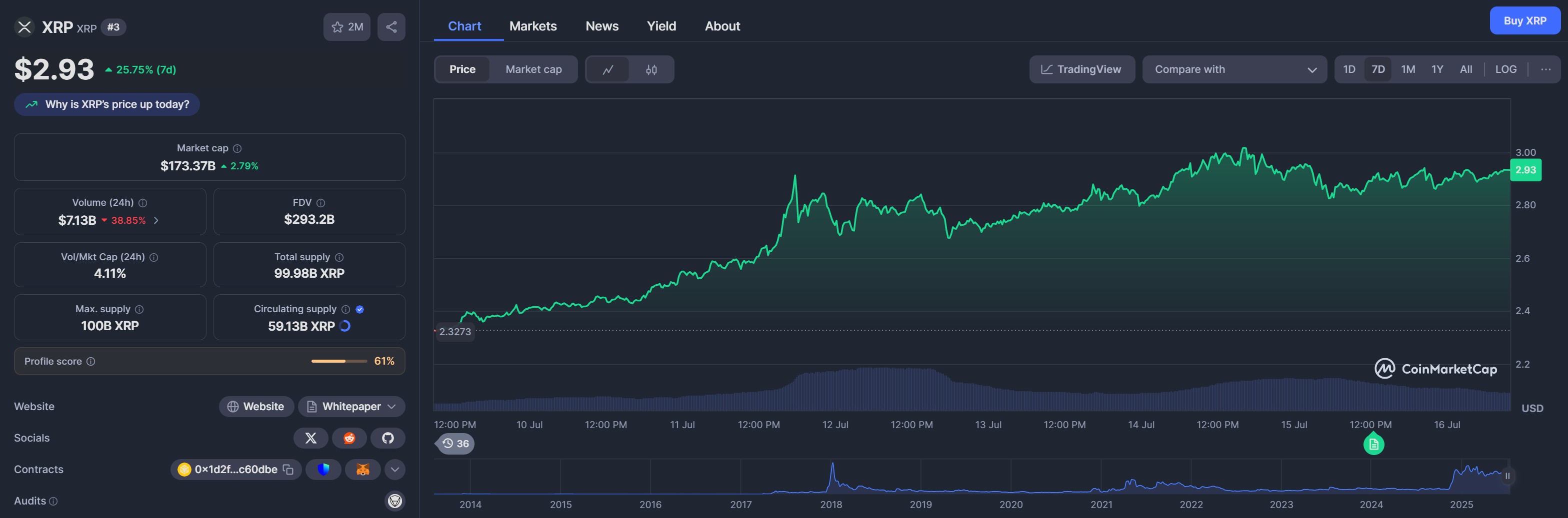Click the 2.3273 opening price label
1568x518 pixels.
coord(454,332)
